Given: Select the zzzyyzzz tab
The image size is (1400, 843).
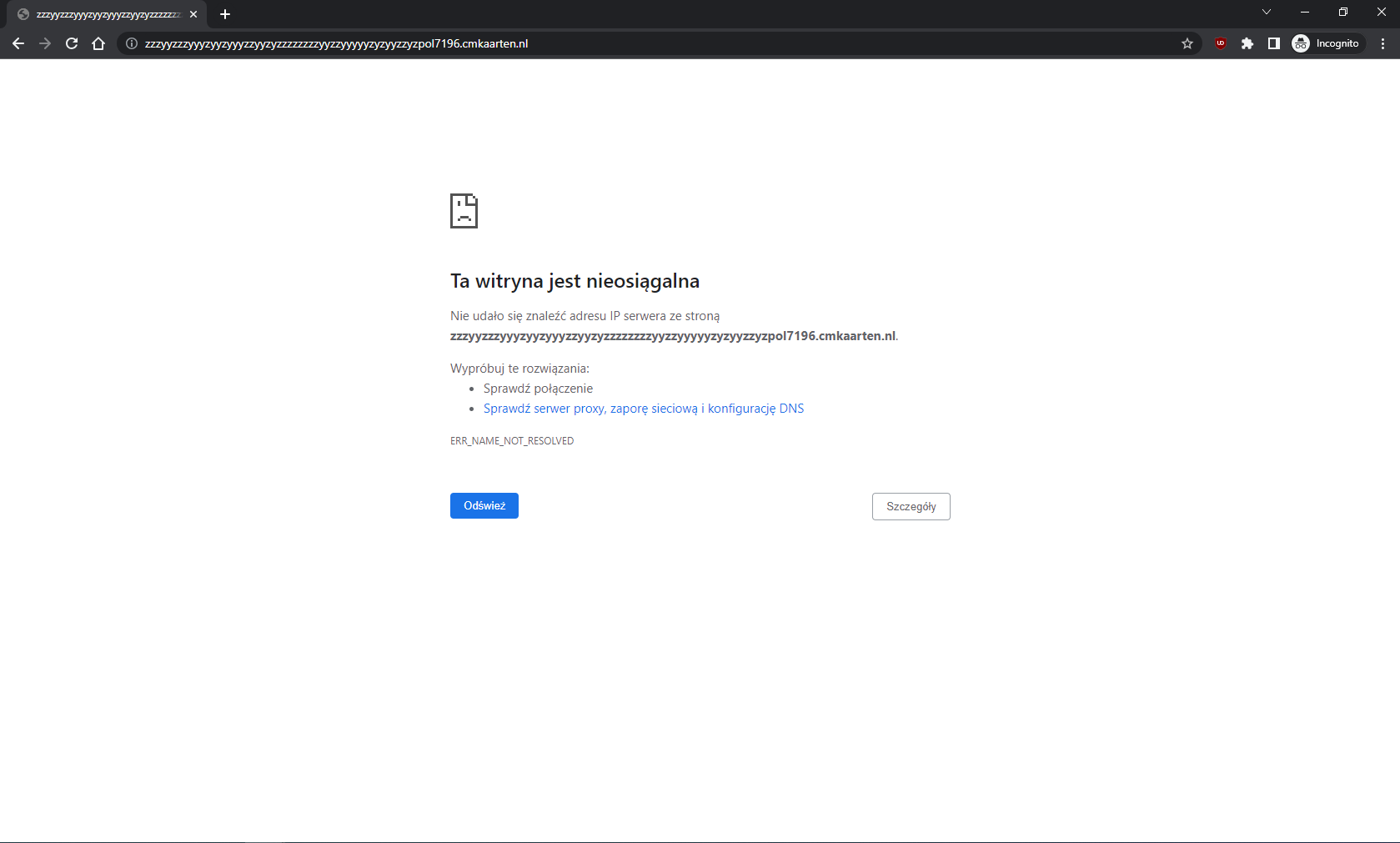Looking at the screenshot, I should click(x=107, y=14).
